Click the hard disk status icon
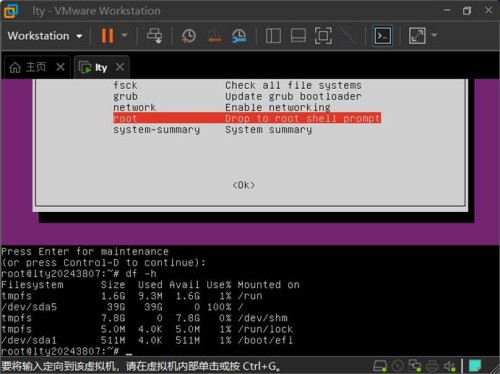The image size is (500, 374). [x=380, y=366]
